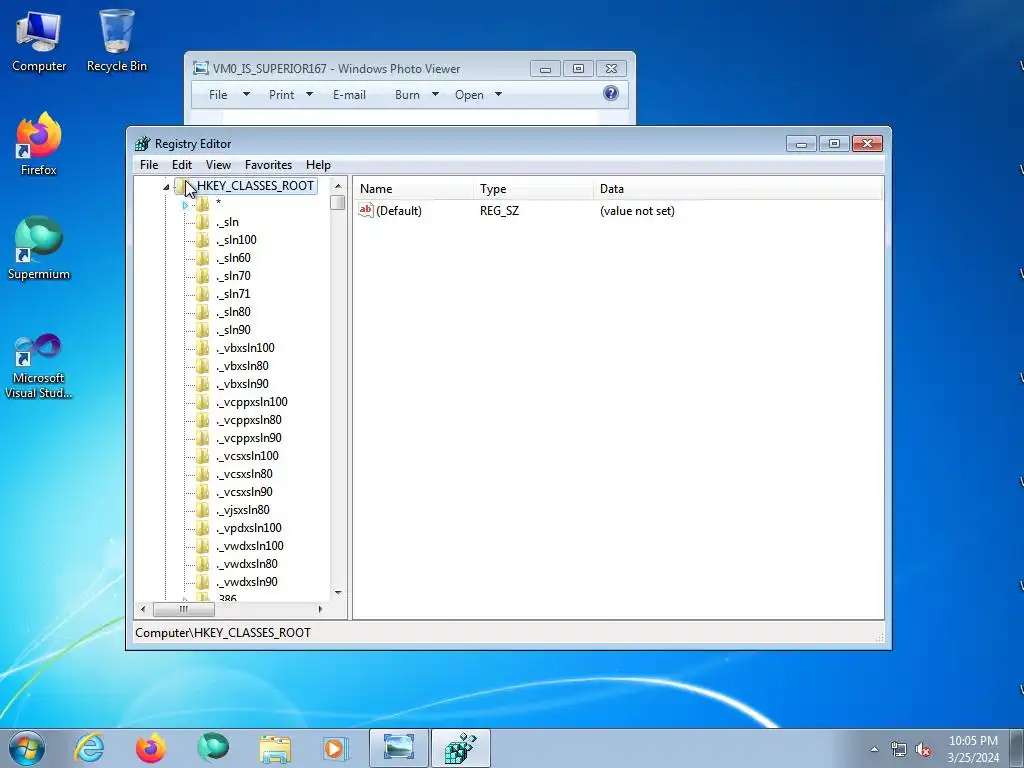The image size is (1024, 768).
Task: Click the tree vertical scrollbar thumb
Action: (x=338, y=202)
